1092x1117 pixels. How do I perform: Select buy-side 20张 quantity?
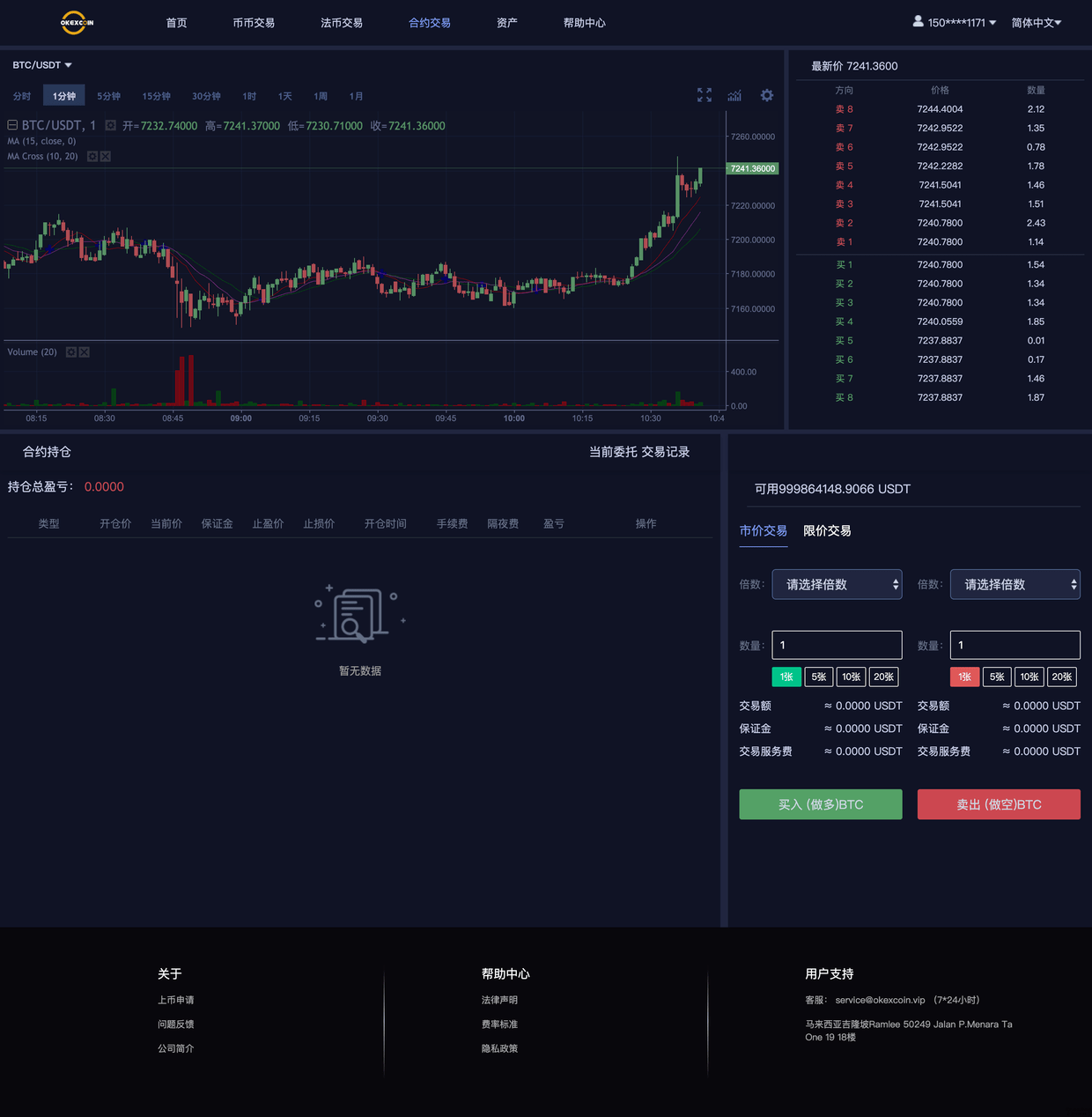pos(883,677)
